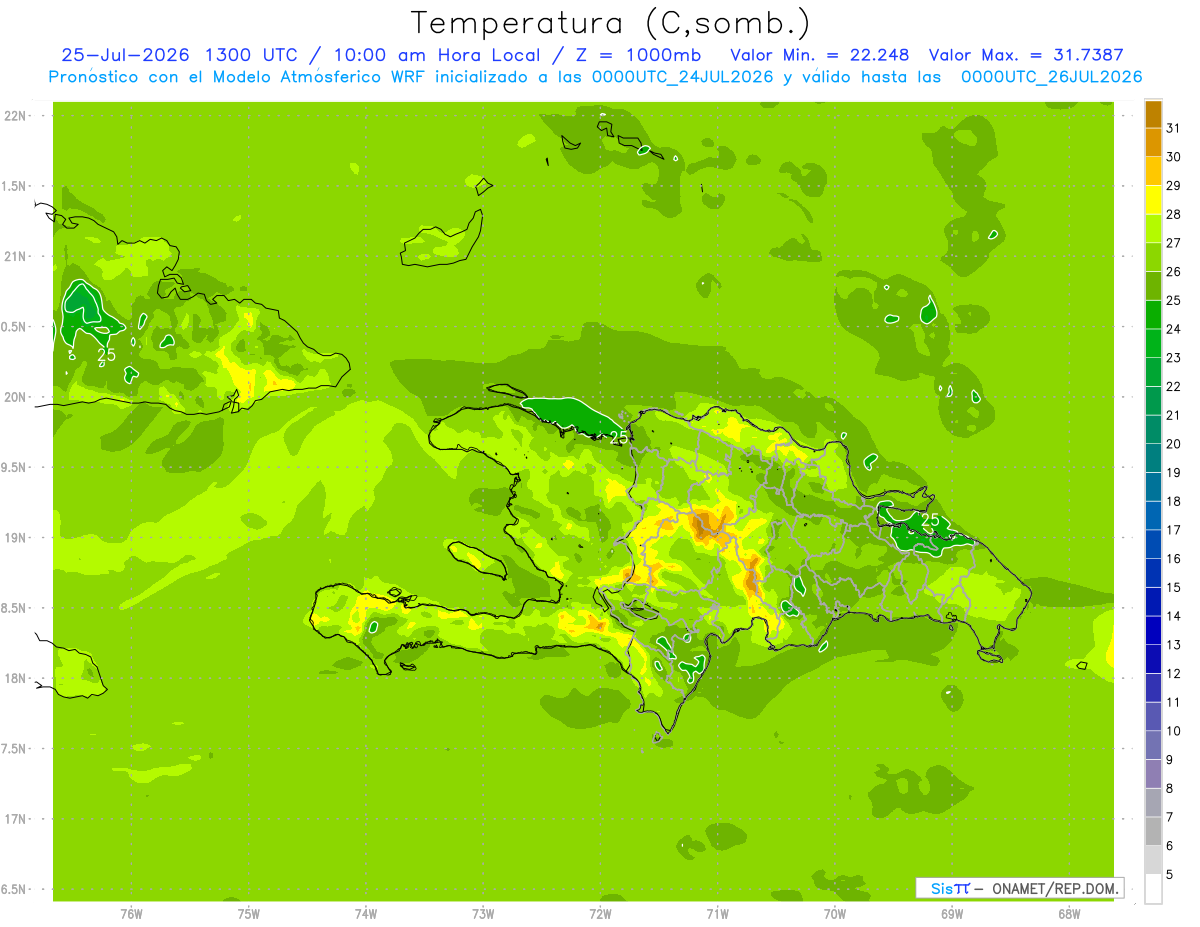Click the longitude label "73W"
The width and height of the screenshot is (1200, 927).
point(483,913)
